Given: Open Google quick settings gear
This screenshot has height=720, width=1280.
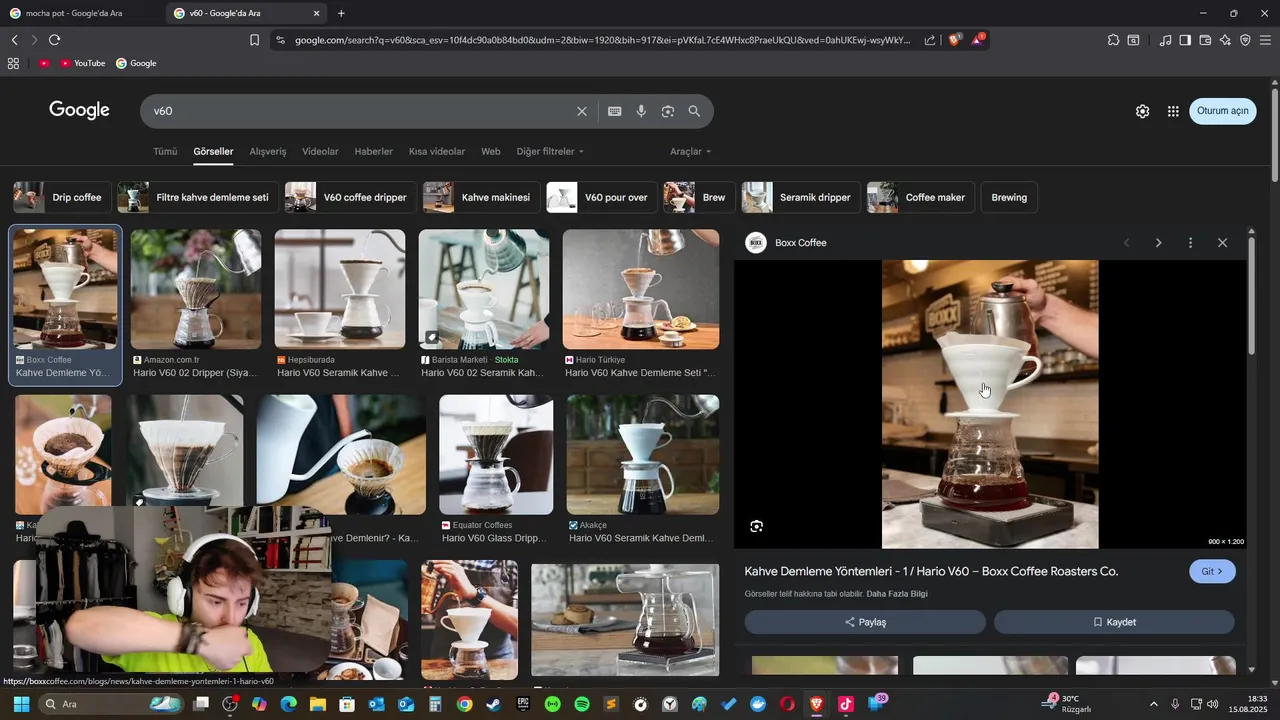Looking at the screenshot, I should point(1142,111).
